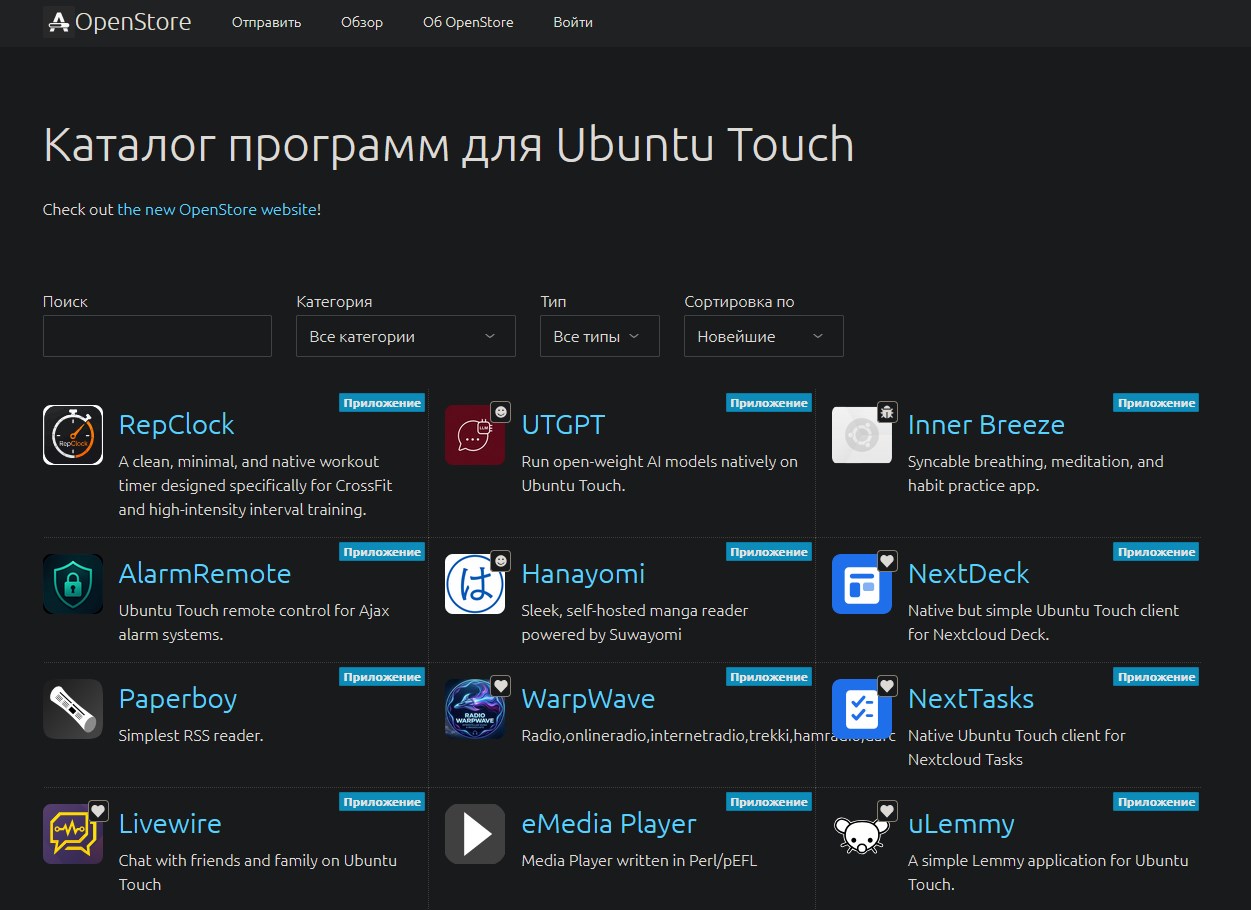Click the bug badge on Inner Breeze icon
Image resolution: width=1251 pixels, height=910 pixels.
(x=887, y=411)
